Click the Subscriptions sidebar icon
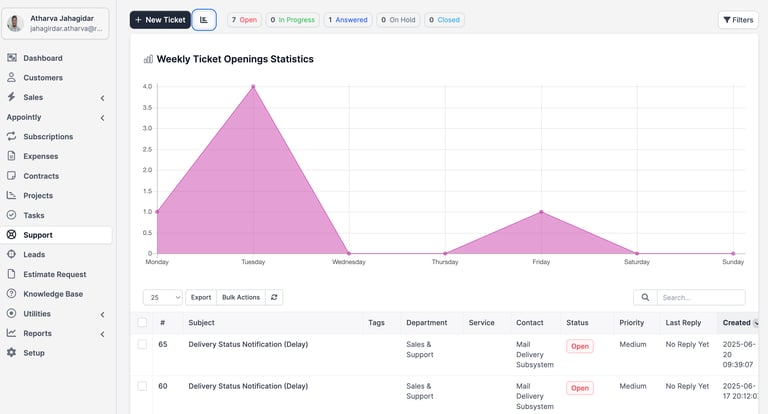Viewport: 768px width, 414px height. [12, 136]
